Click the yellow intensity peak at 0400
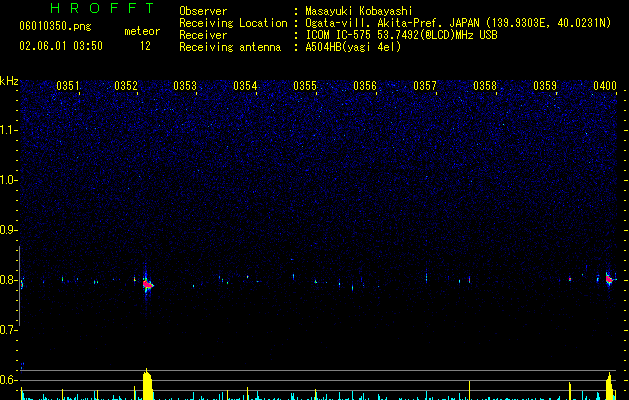Viewport: 629px width, 400px height. coord(610,386)
